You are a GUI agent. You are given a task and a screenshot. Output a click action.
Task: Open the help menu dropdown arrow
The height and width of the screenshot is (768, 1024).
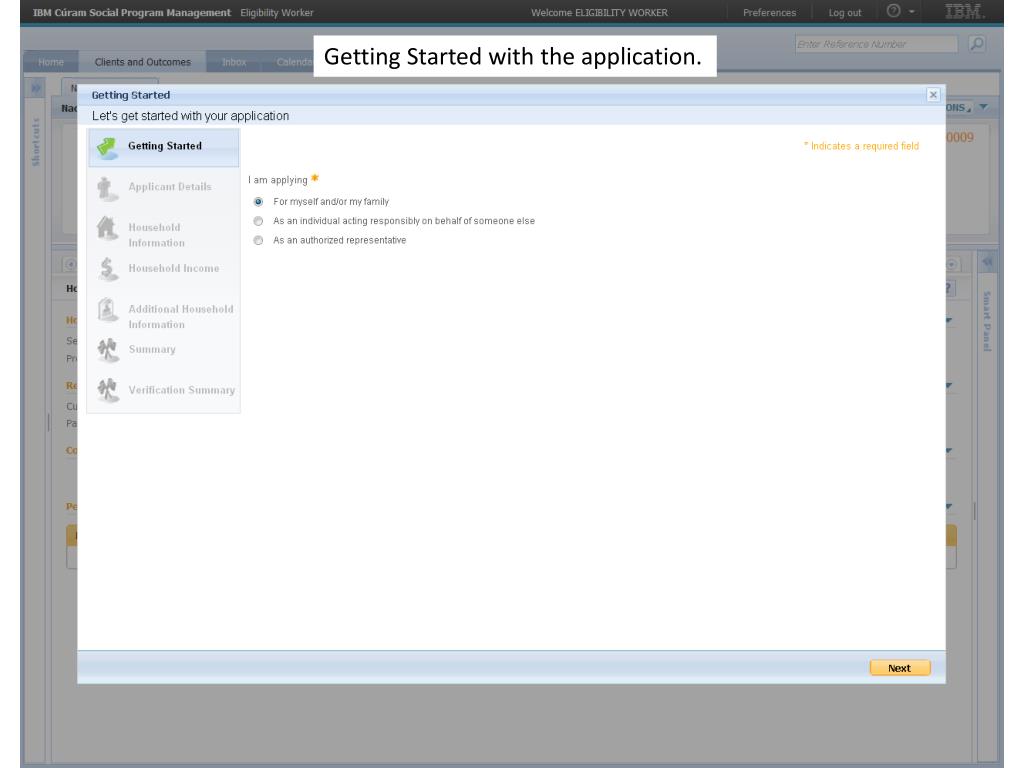912,12
